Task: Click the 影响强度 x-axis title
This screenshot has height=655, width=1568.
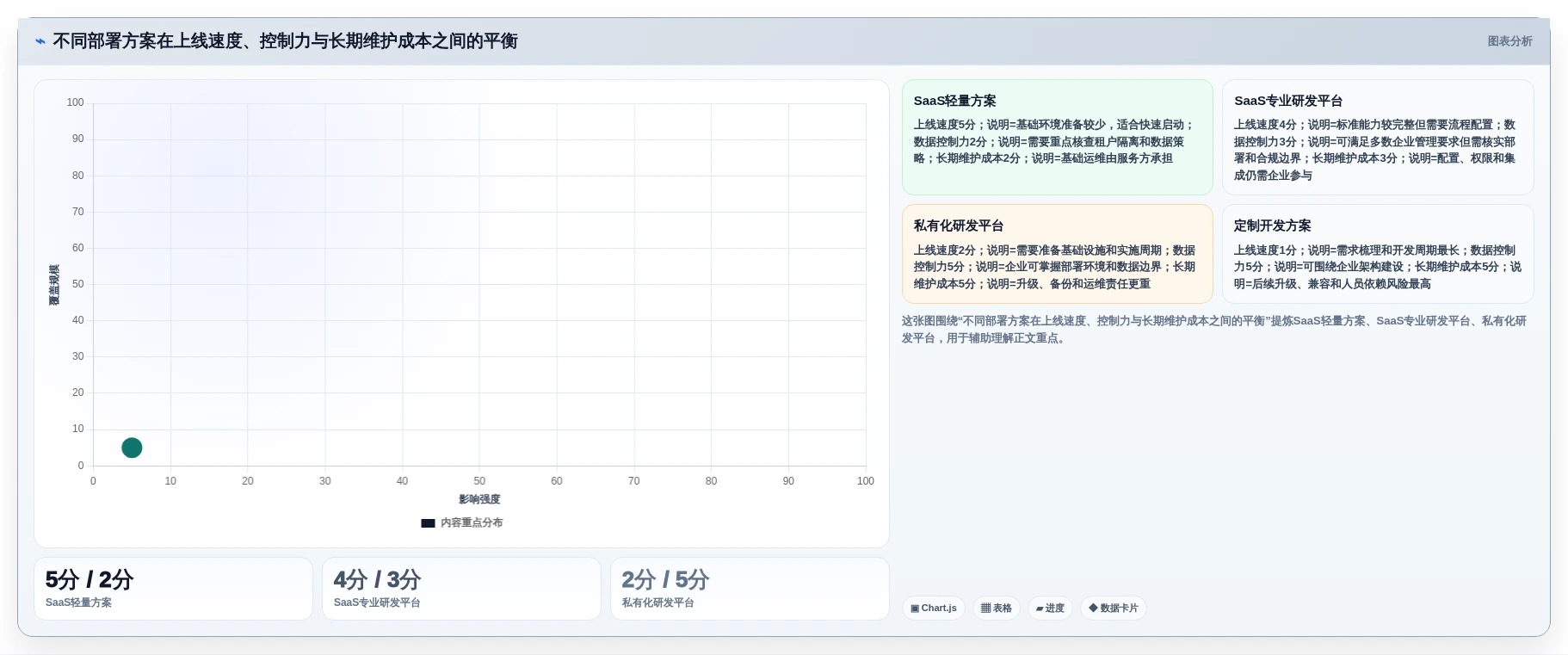Action: click(x=479, y=499)
